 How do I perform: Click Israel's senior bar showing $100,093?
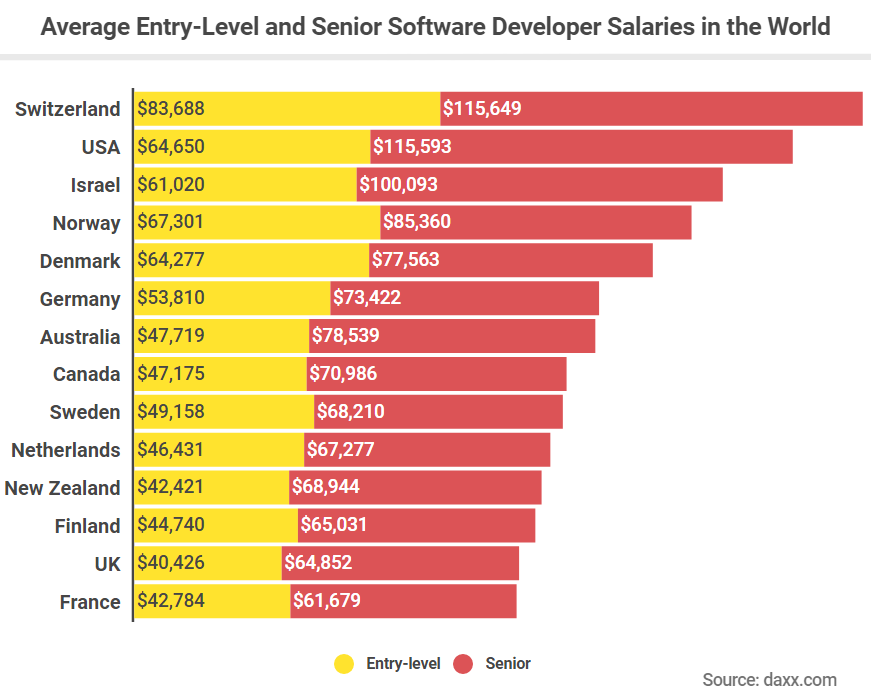pos(540,184)
